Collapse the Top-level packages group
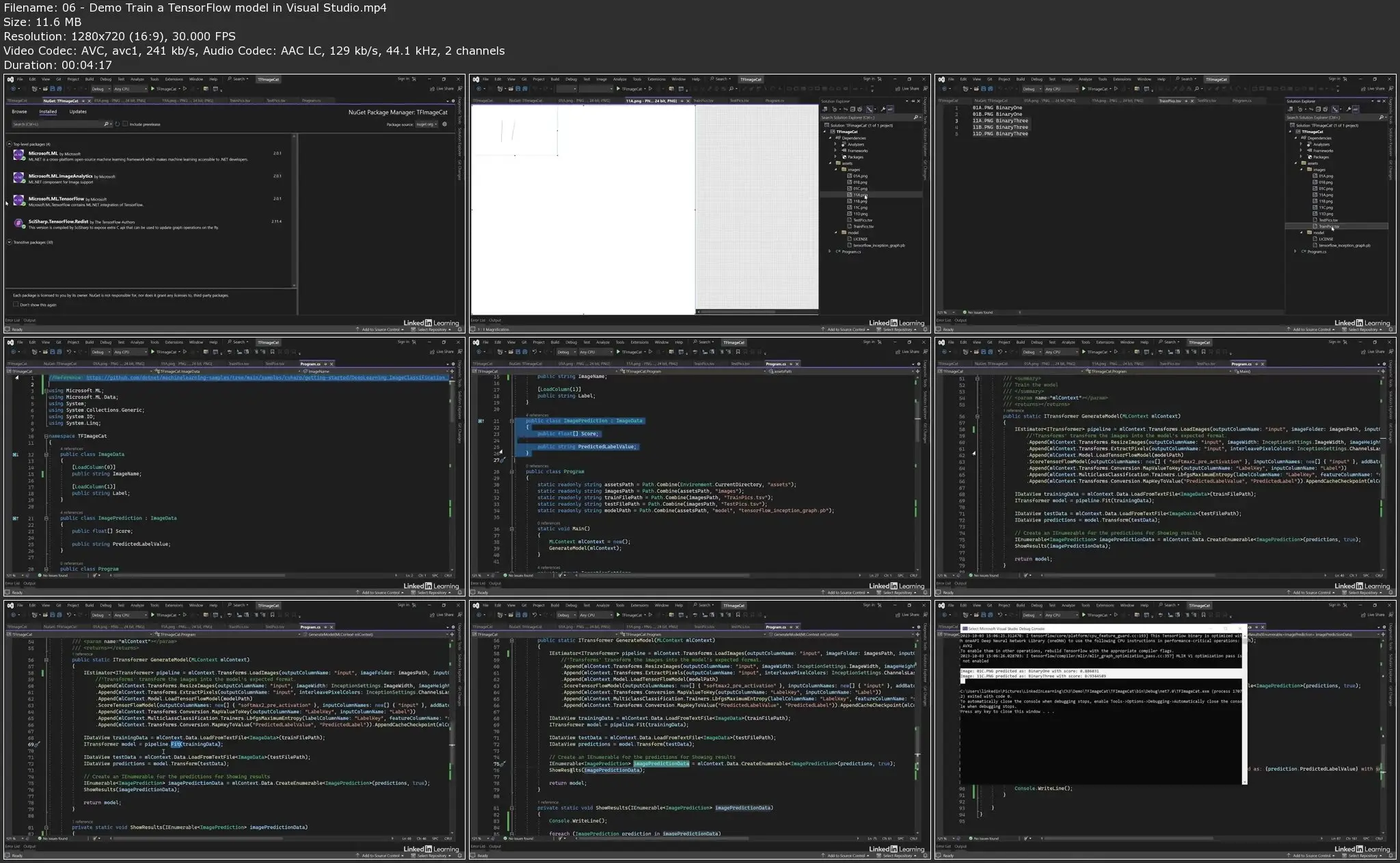This screenshot has width=1400, height=863. pyautogui.click(x=10, y=144)
